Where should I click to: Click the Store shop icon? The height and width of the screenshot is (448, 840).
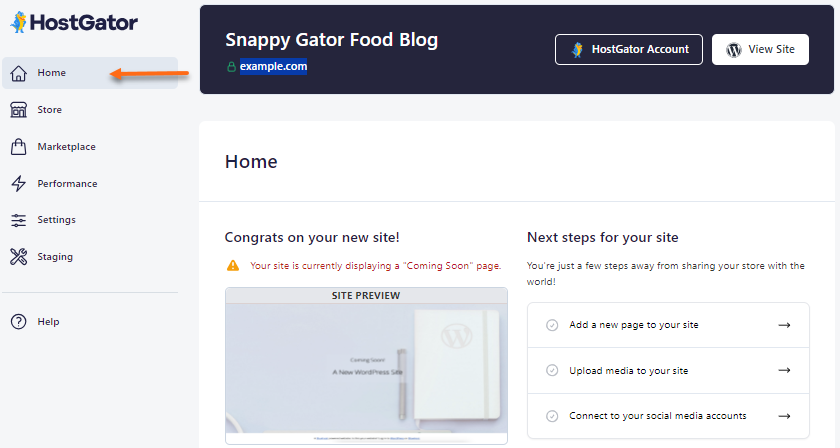click(x=18, y=110)
